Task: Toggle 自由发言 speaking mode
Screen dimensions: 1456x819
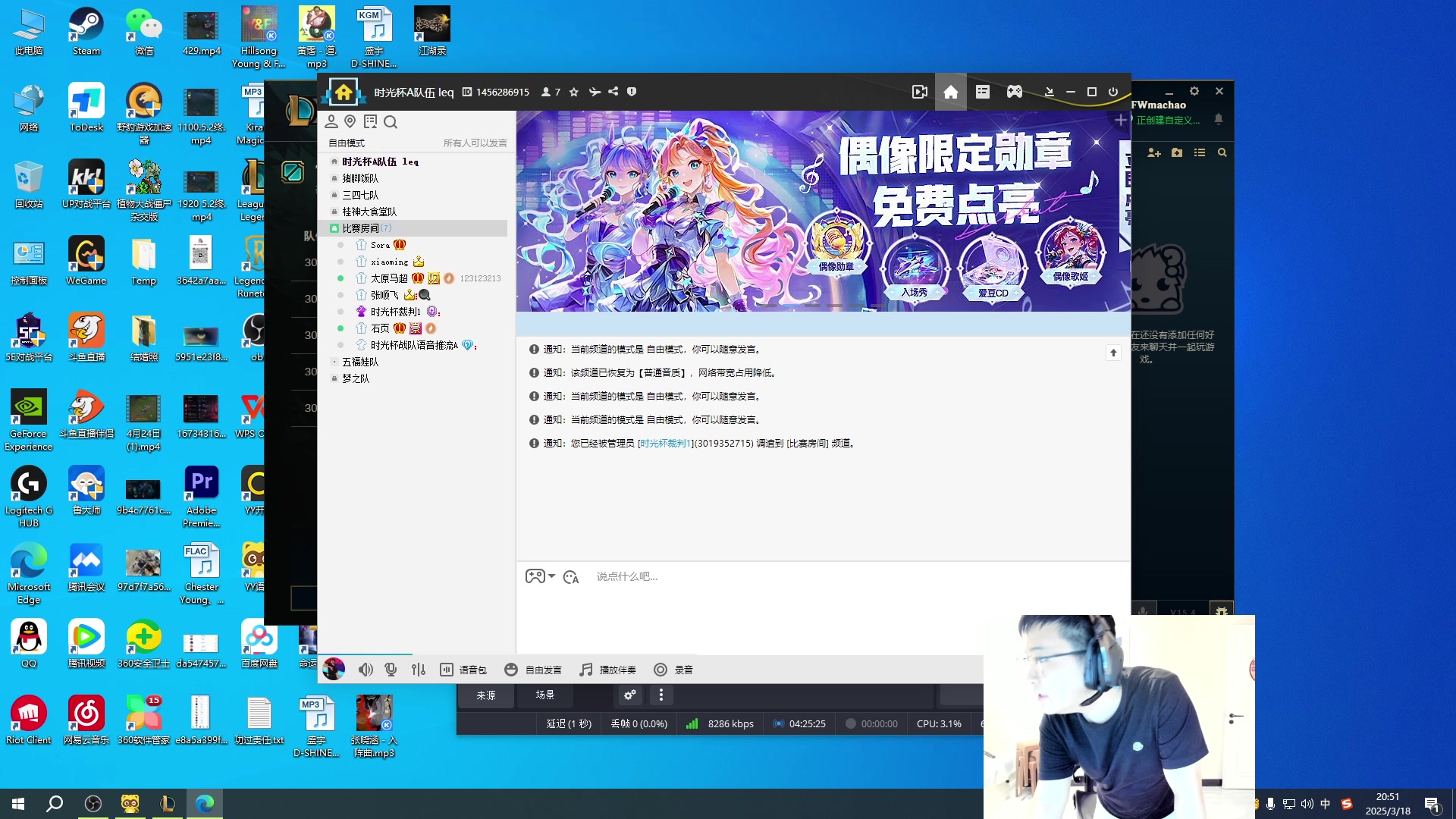Action: [x=533, y=670]
